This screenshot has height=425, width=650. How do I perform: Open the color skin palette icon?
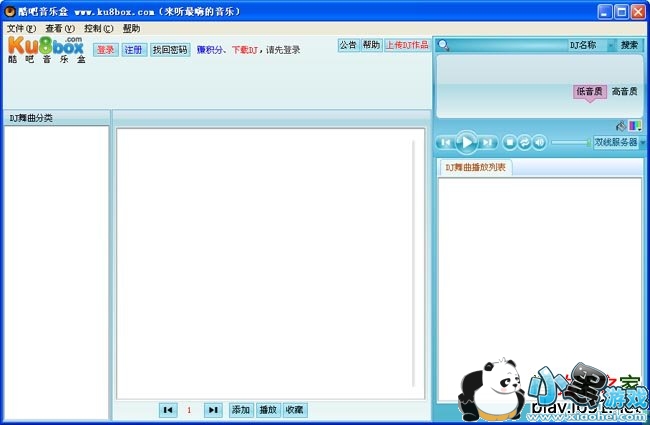(x=635, y=125)
